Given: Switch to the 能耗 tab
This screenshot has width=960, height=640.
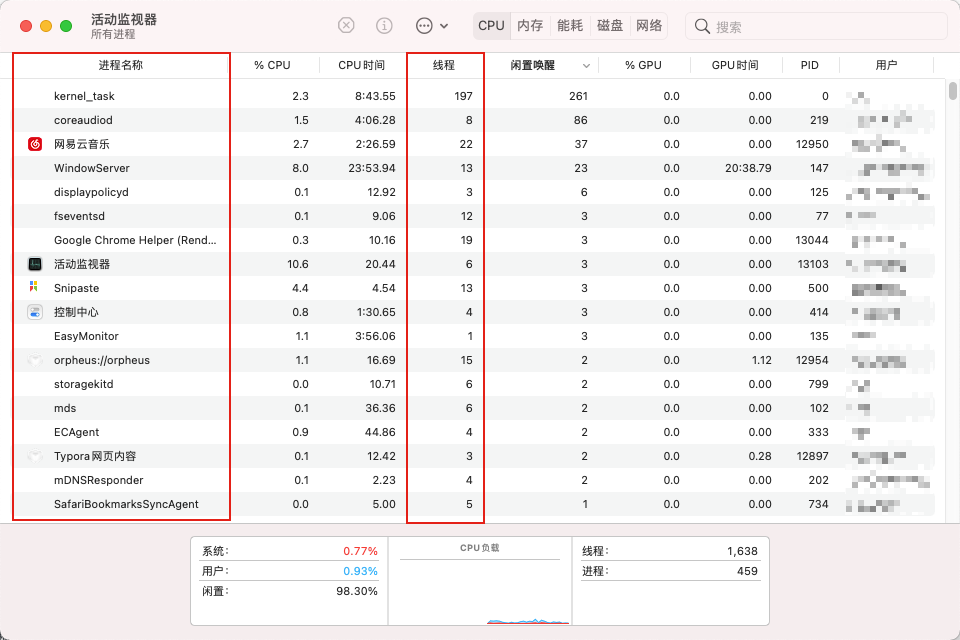Looking at the screenshot, I should 570,26.
